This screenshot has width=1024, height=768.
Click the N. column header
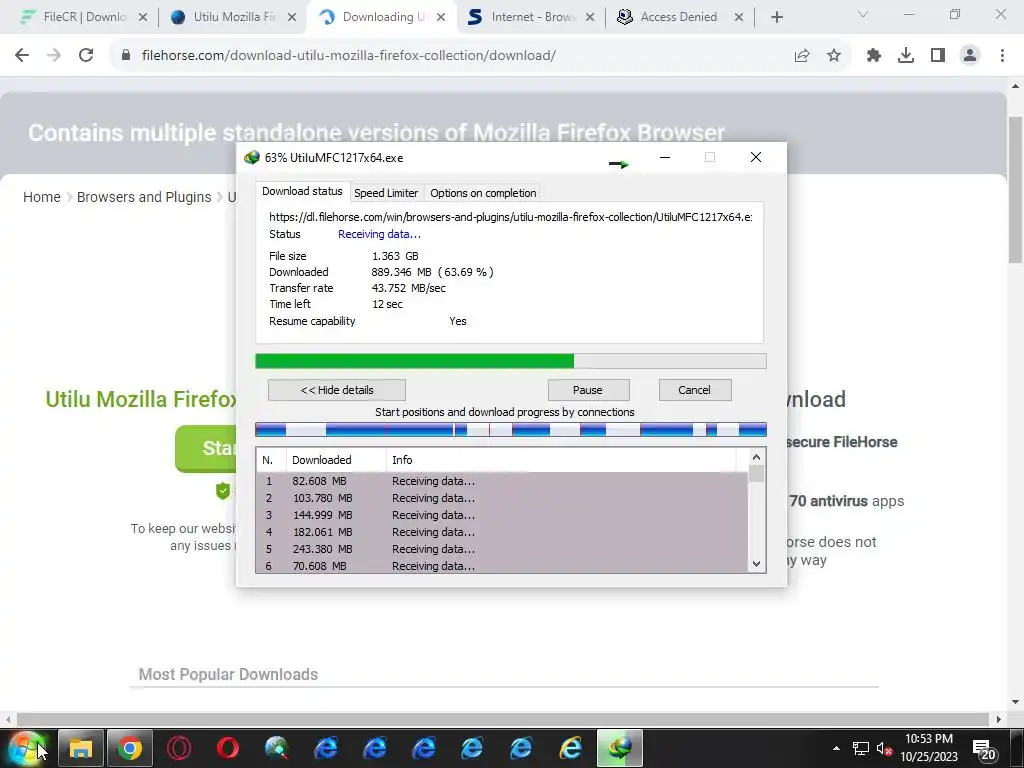pos(271,460)
